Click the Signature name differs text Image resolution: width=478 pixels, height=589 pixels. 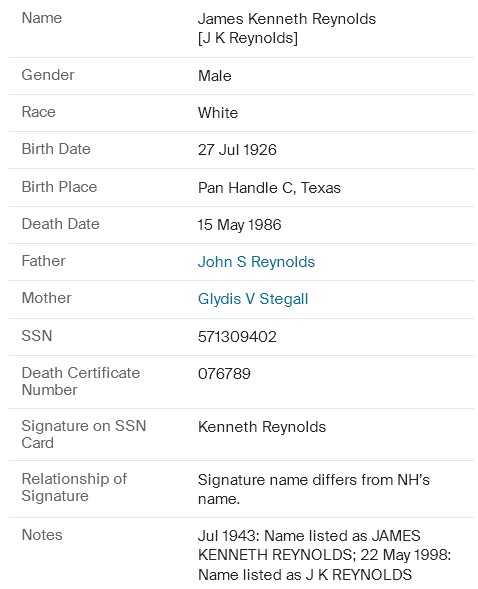[314, 489]
